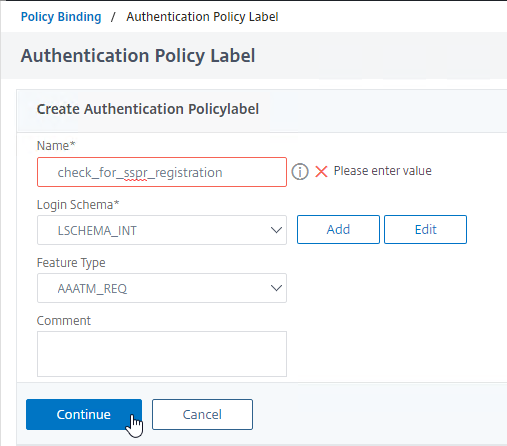Click inside the Comment text area
This screenshot has height=446, width=507.
162,354
